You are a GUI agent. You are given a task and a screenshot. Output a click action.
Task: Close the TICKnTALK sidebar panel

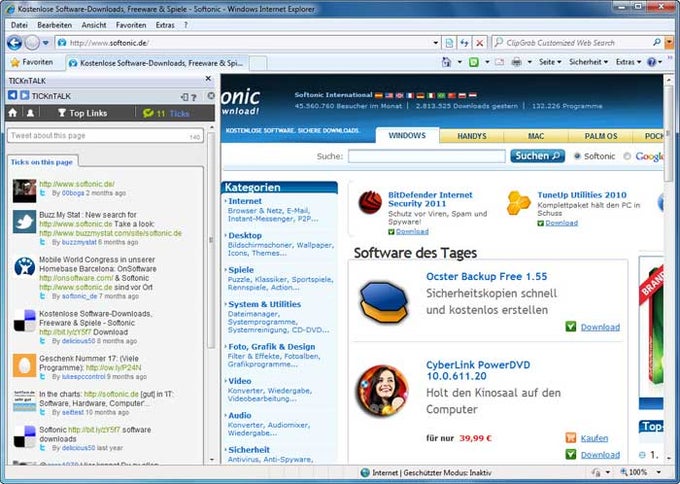(x=208, y=78)
